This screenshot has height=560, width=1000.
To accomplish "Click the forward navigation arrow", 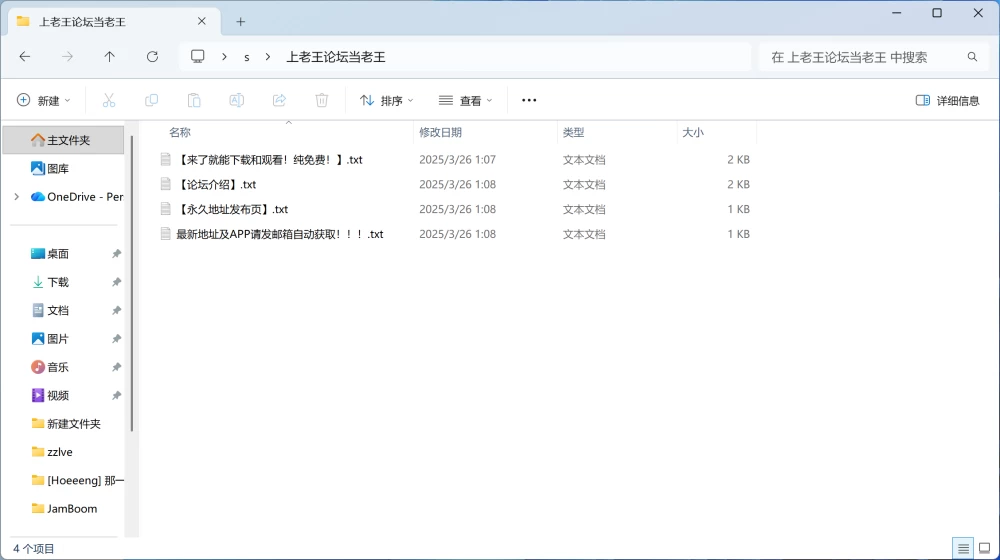I will pyautogui.click(x=67, y=57).
